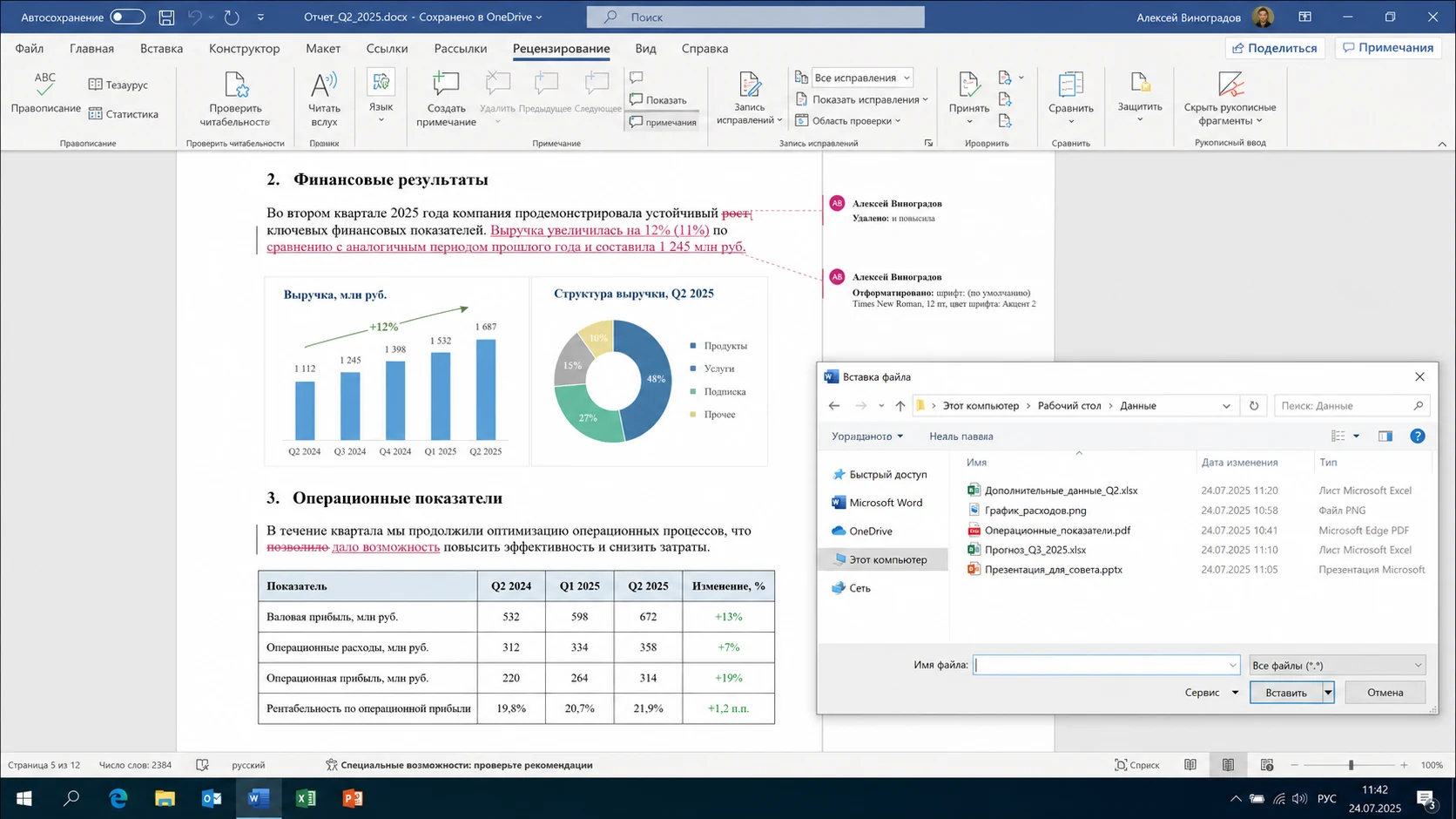Adjust the zoom slider in status bar

pyautogui.click(x=1351, y=765)
